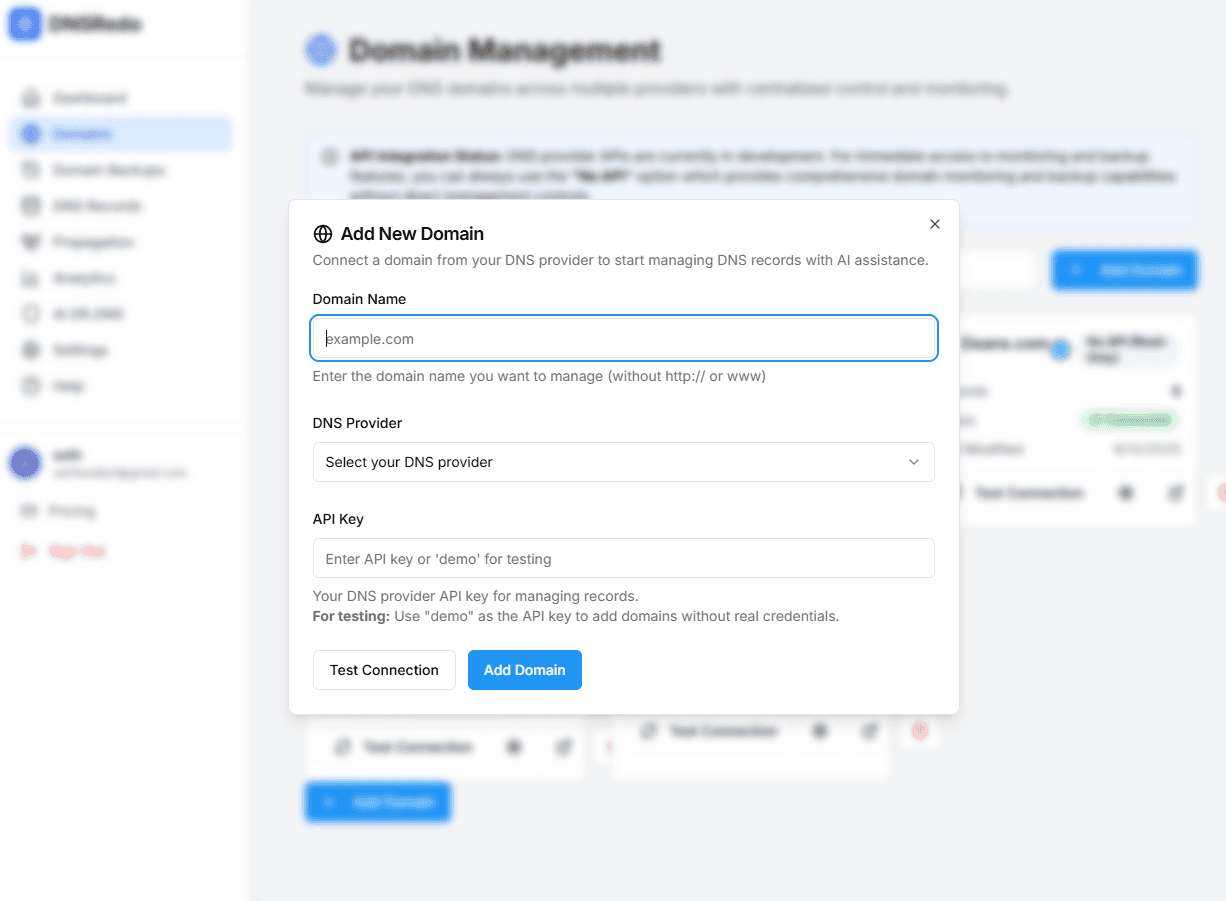Open Dashboard in the blurred sidebar

[120, 98]
